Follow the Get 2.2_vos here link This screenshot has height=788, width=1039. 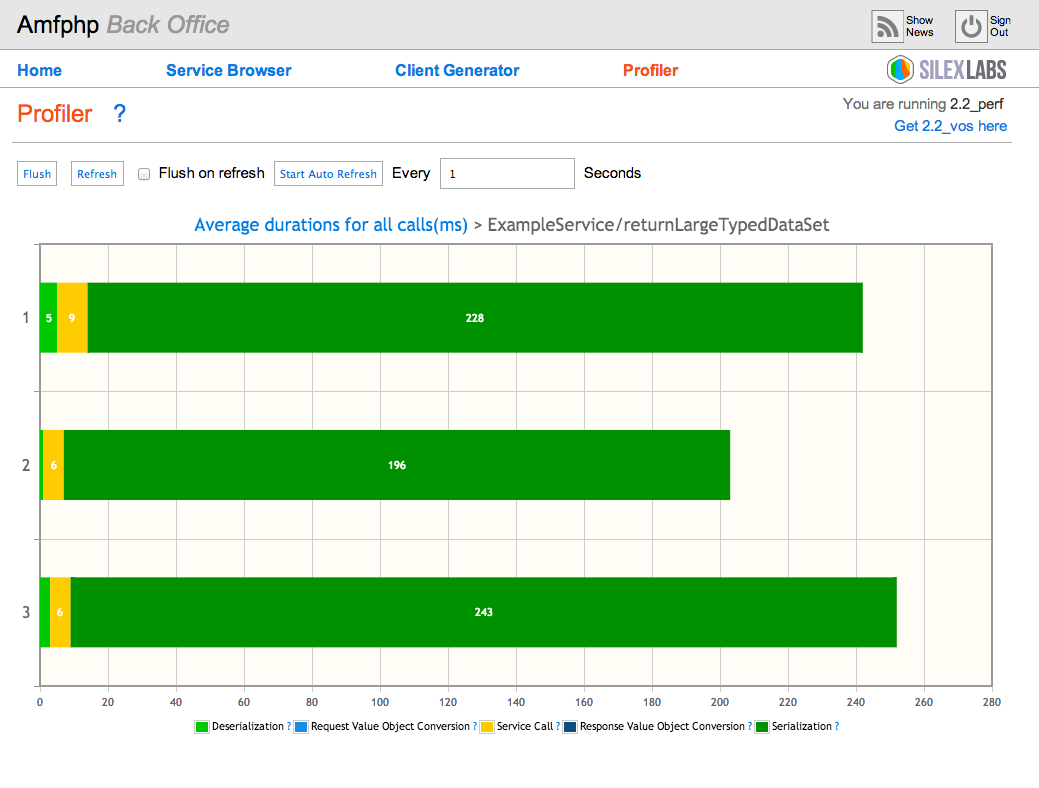[x=950, y=126]
